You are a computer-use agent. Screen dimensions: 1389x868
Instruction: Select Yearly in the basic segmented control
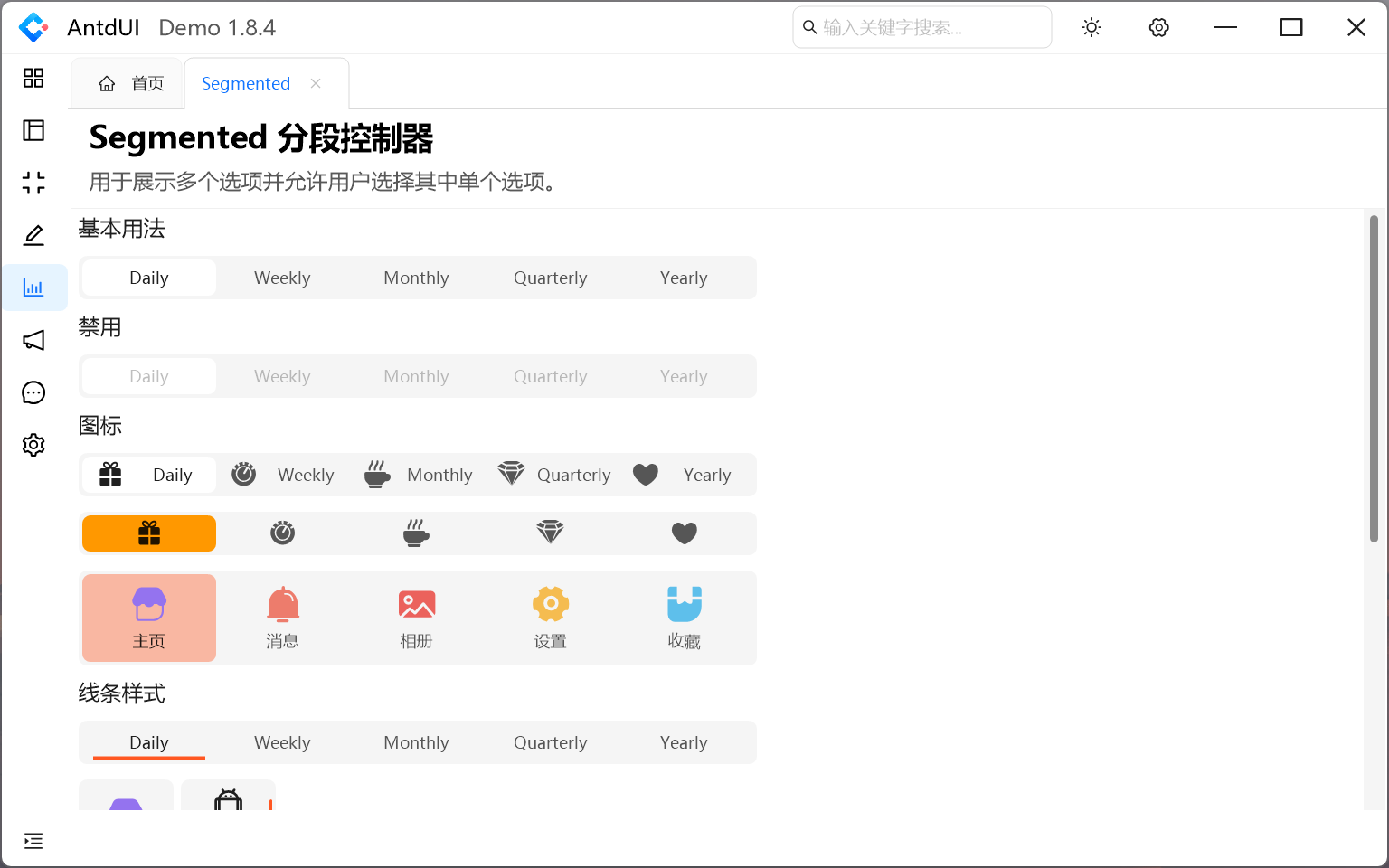pyautogui.click(x=684, y=278)
